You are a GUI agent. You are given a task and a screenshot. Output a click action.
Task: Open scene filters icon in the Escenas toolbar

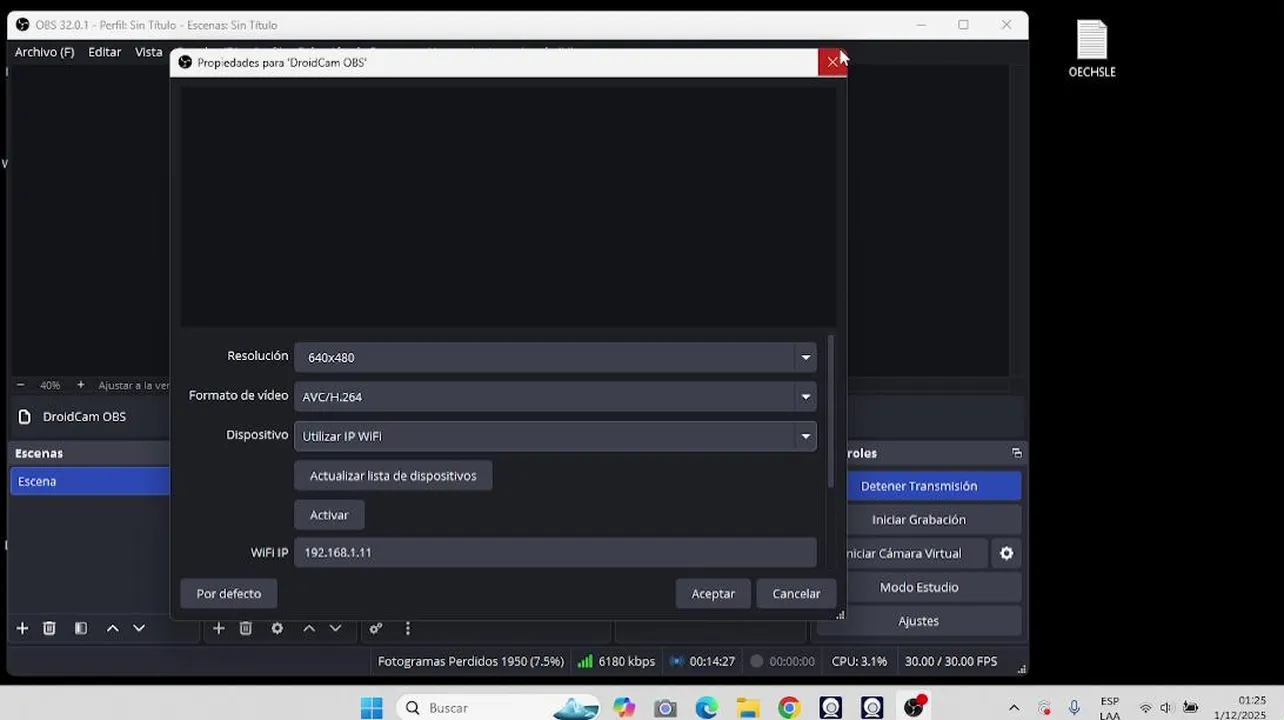[81, 628]
